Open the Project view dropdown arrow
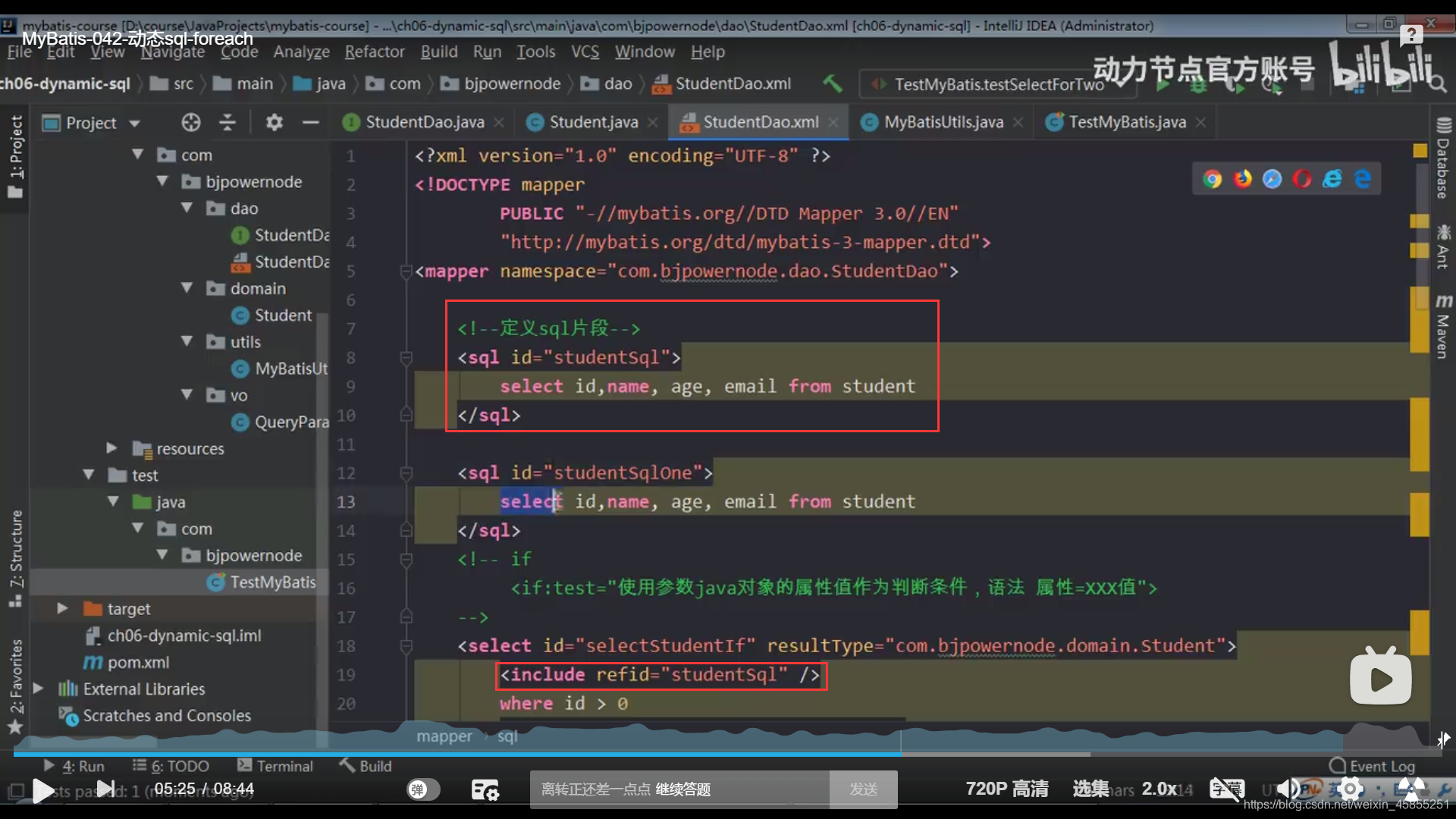Viewport: 1456px width, 819px height. (135, 123)
